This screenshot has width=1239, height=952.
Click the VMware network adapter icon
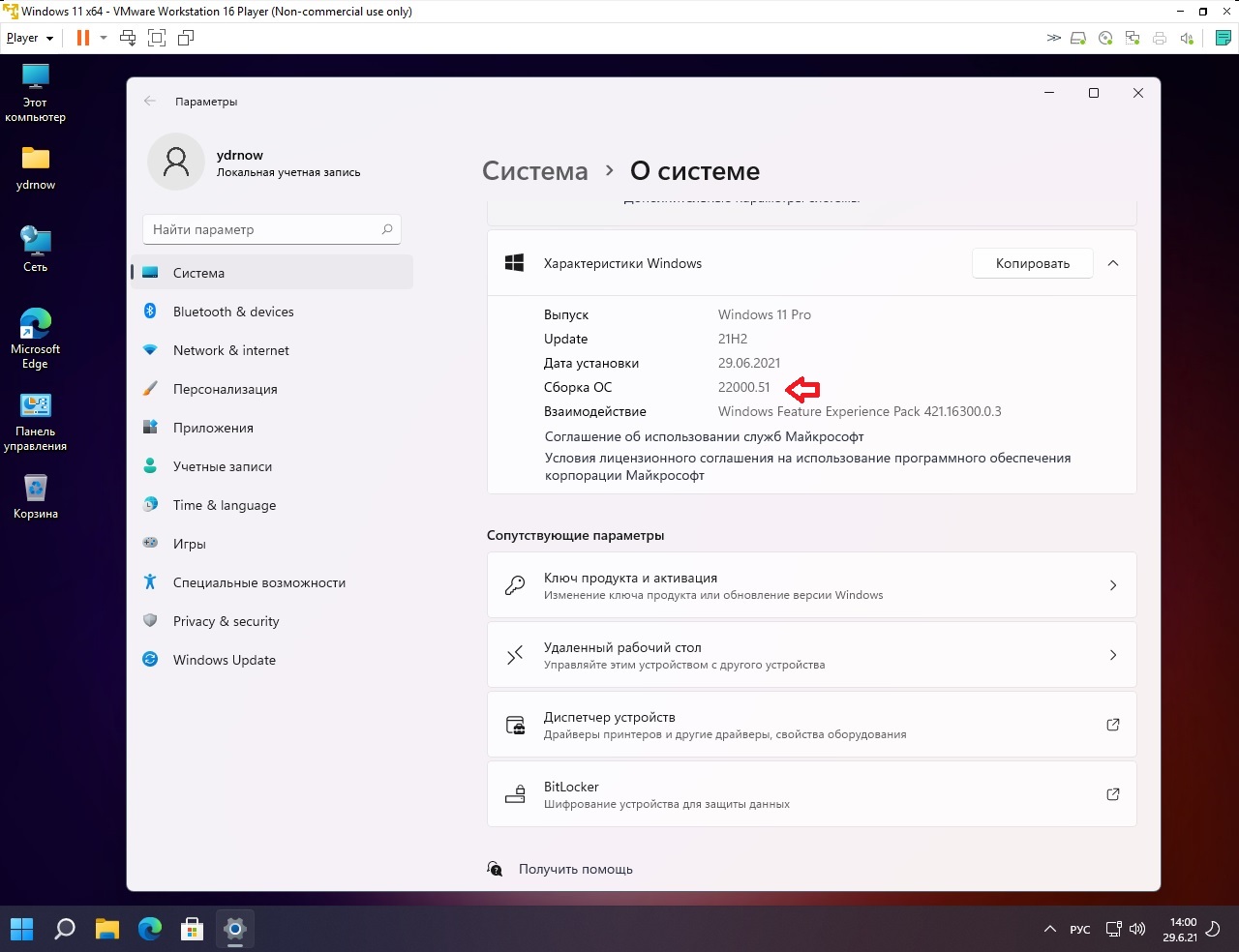click(1133, 38)
